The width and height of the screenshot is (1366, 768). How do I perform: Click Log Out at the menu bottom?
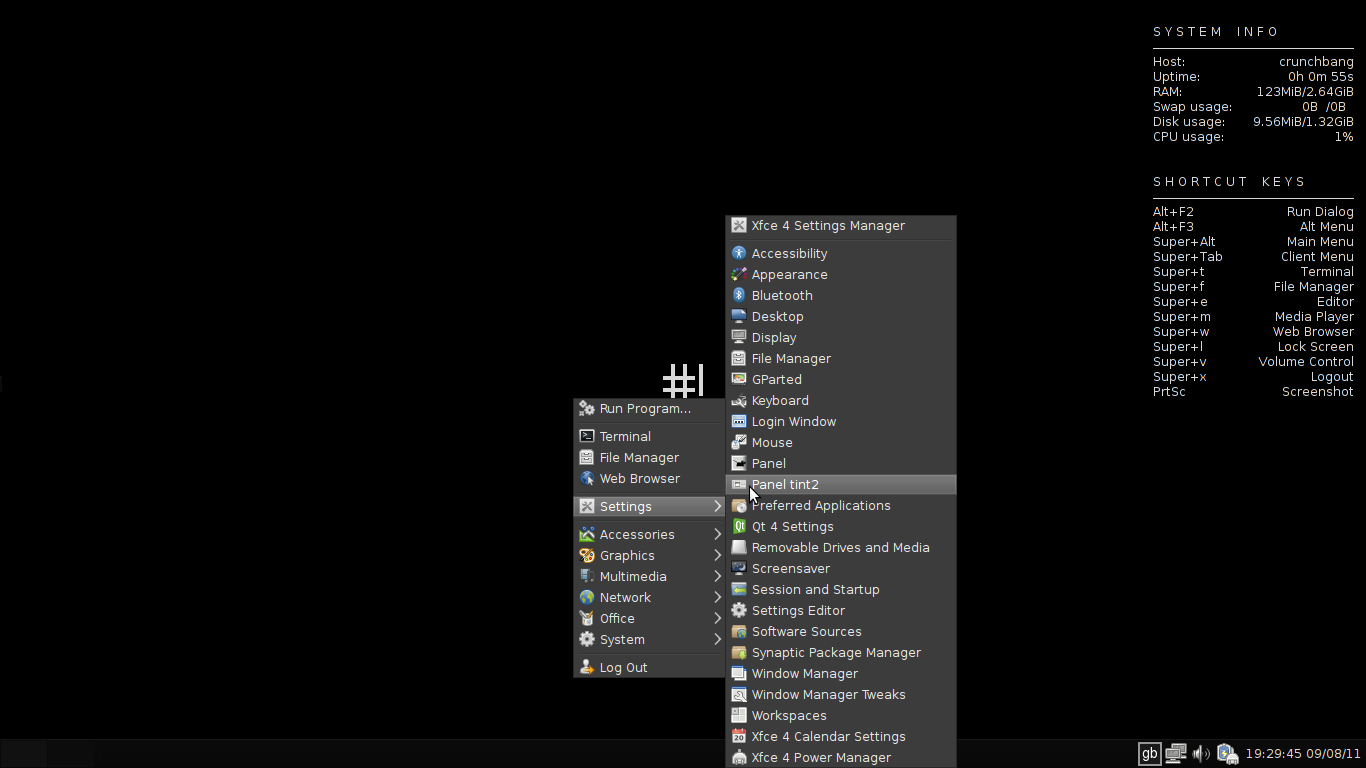tap(623, 667)
